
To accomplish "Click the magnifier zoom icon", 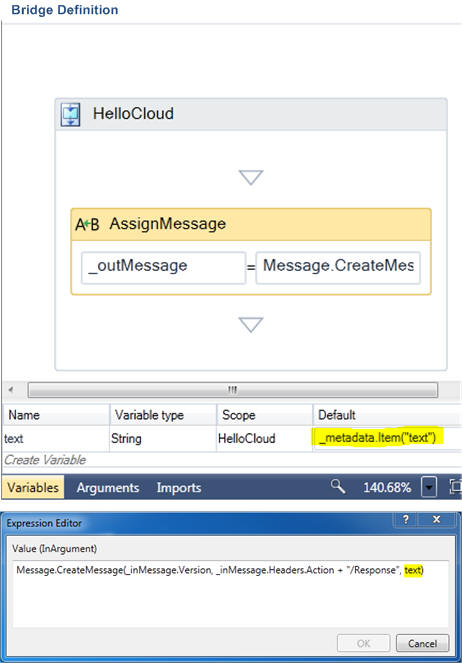I will click(x=338, y=487).
